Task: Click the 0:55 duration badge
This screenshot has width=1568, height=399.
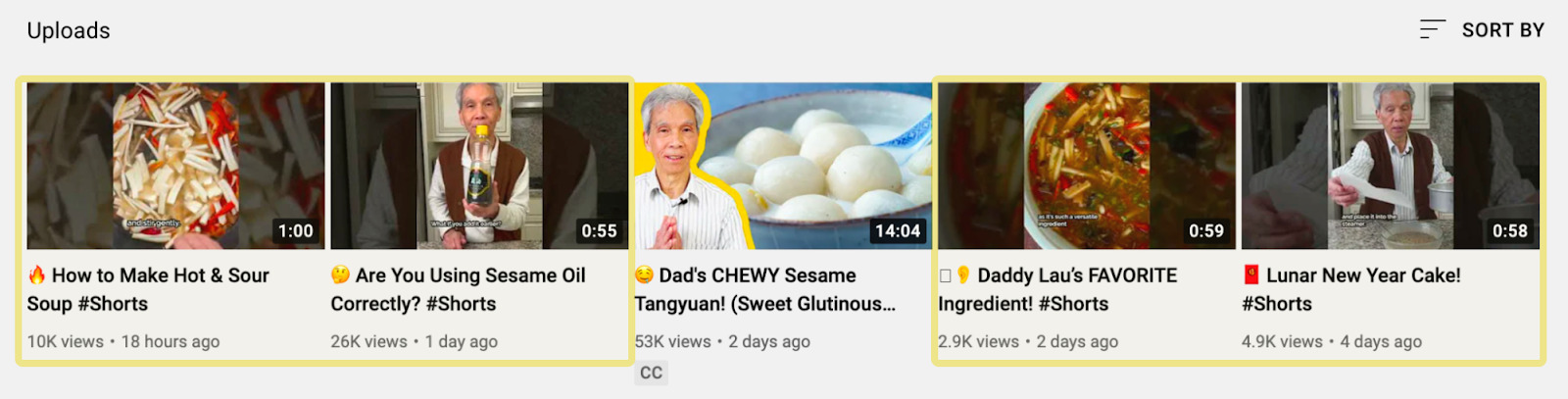Action: point(600,231)
